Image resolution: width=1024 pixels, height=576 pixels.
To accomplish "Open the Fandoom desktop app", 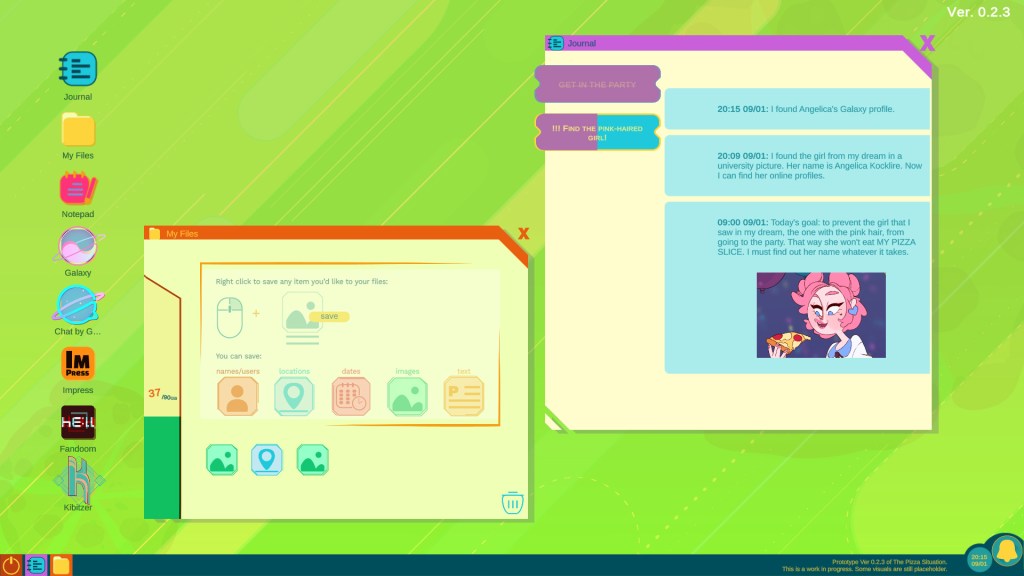I will [78, 422].
